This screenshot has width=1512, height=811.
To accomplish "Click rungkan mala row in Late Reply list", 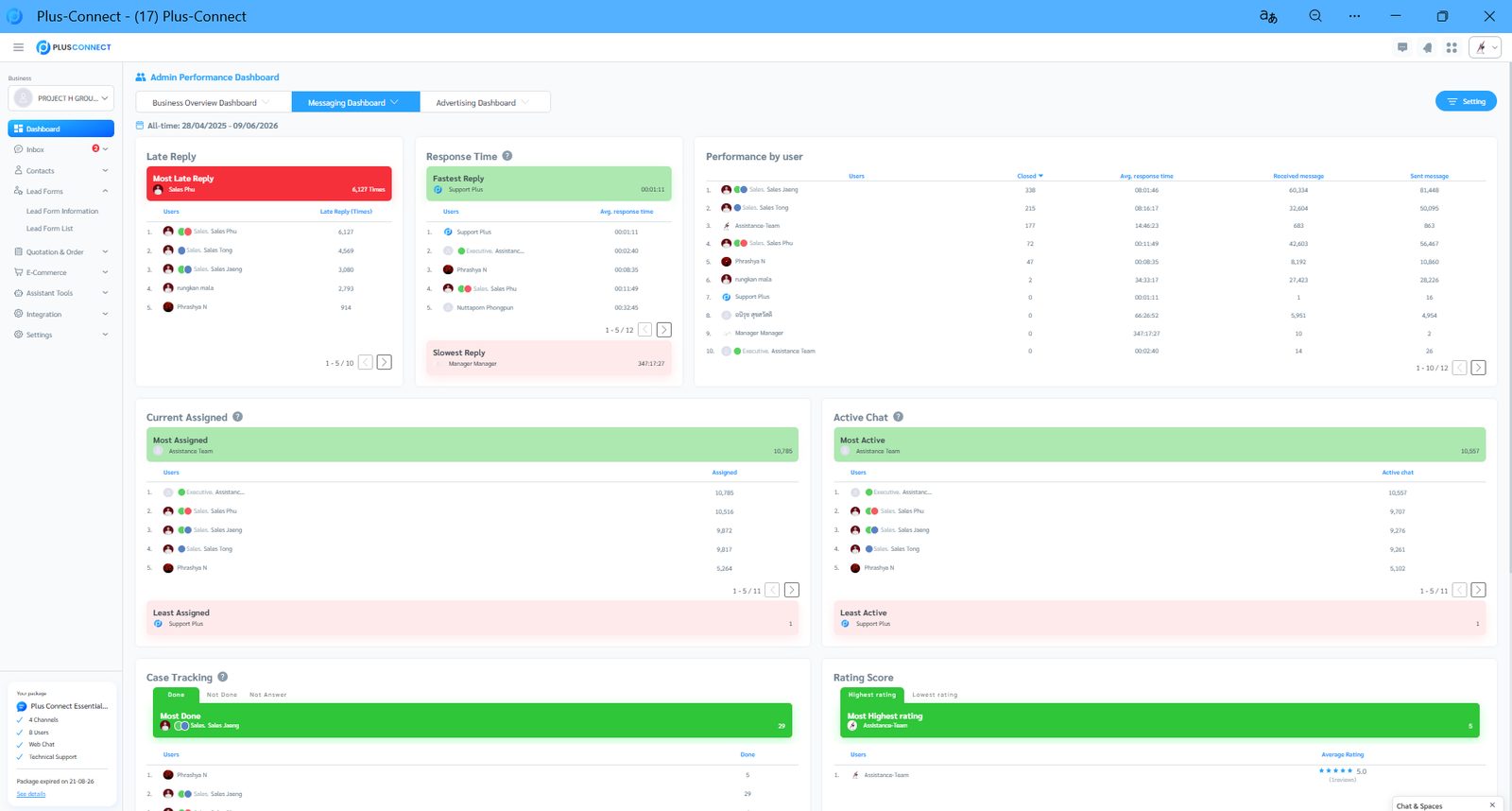I will pyautogui.click(x=269, y=288).
